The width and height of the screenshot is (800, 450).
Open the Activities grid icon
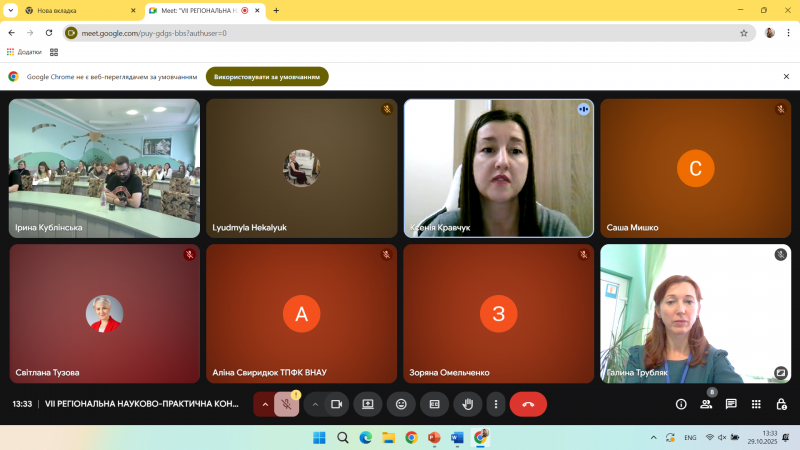click(x=756, y=404)
